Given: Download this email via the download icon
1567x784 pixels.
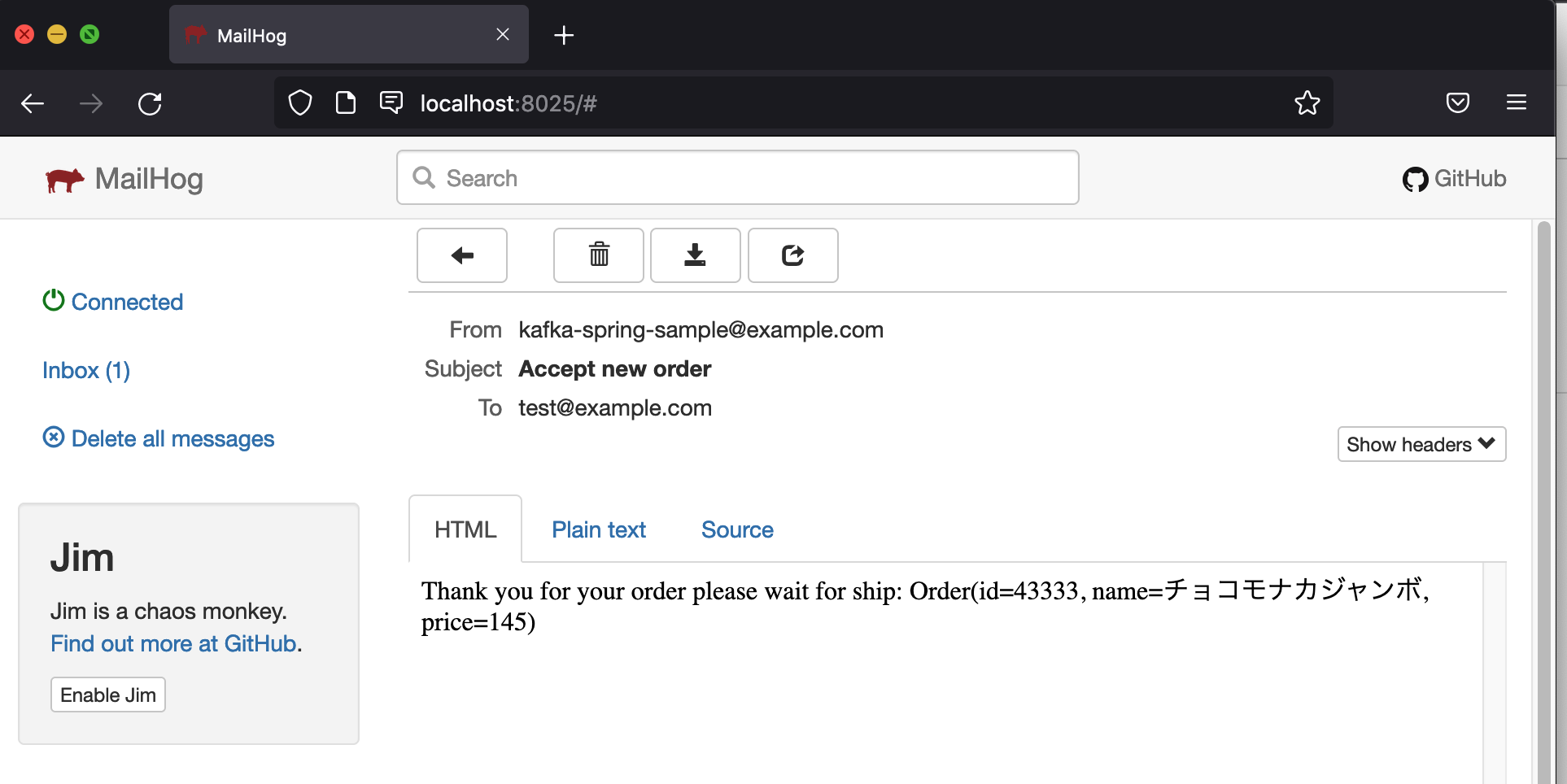Looking at the screenshot, I should point(695,255).
